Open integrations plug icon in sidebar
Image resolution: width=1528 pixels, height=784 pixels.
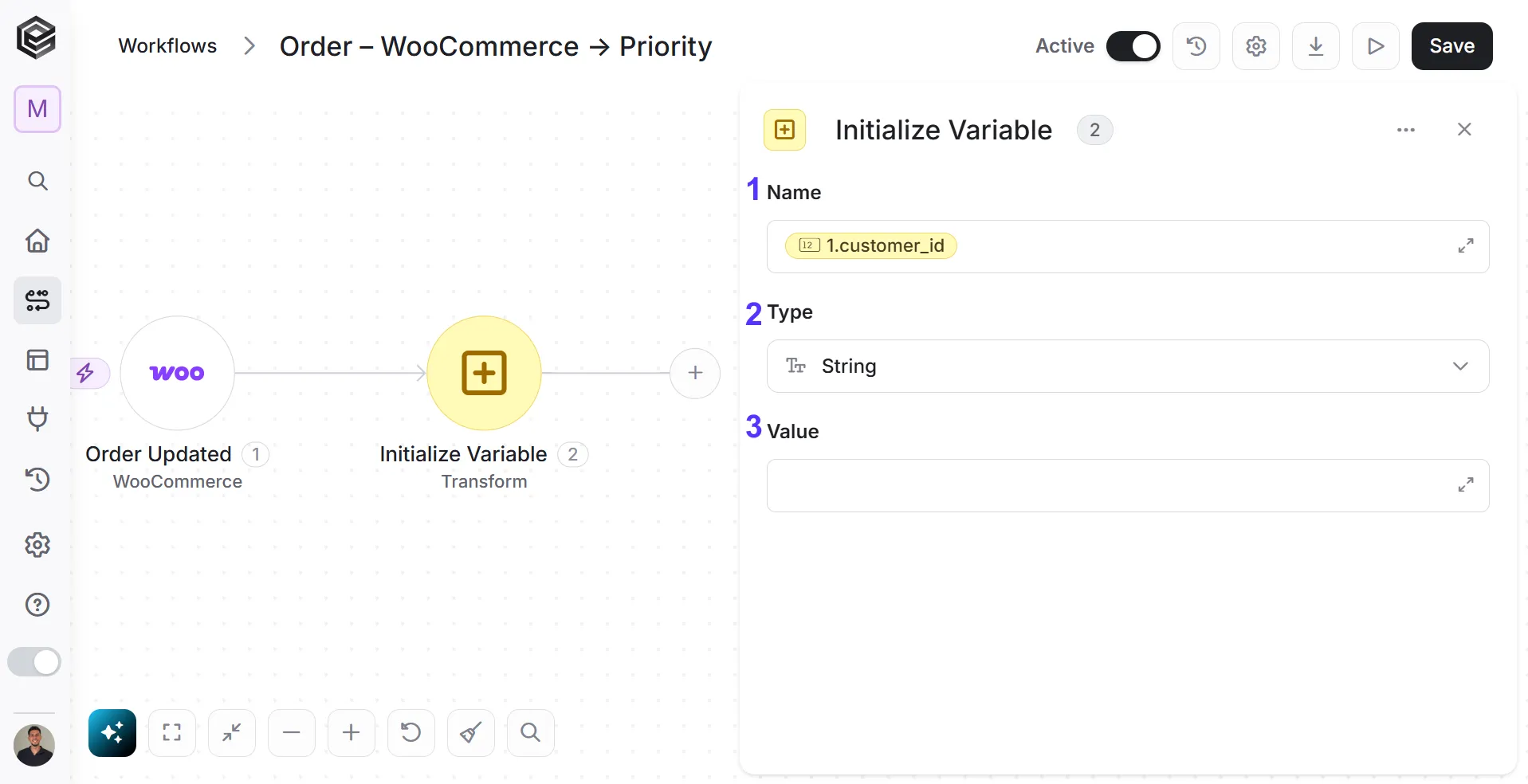point(37,418)
